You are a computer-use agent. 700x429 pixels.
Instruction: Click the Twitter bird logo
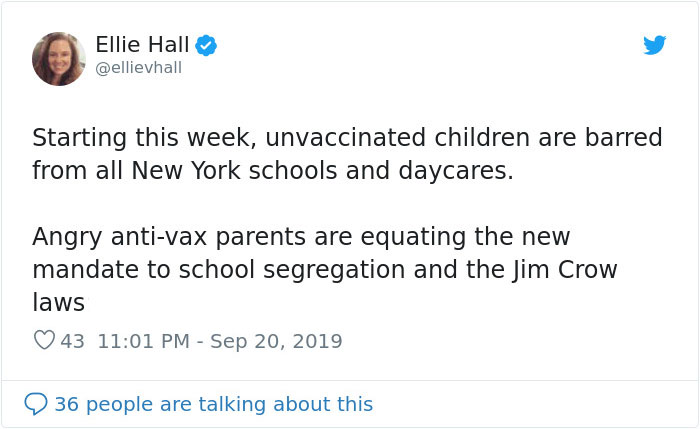point(655,45)
